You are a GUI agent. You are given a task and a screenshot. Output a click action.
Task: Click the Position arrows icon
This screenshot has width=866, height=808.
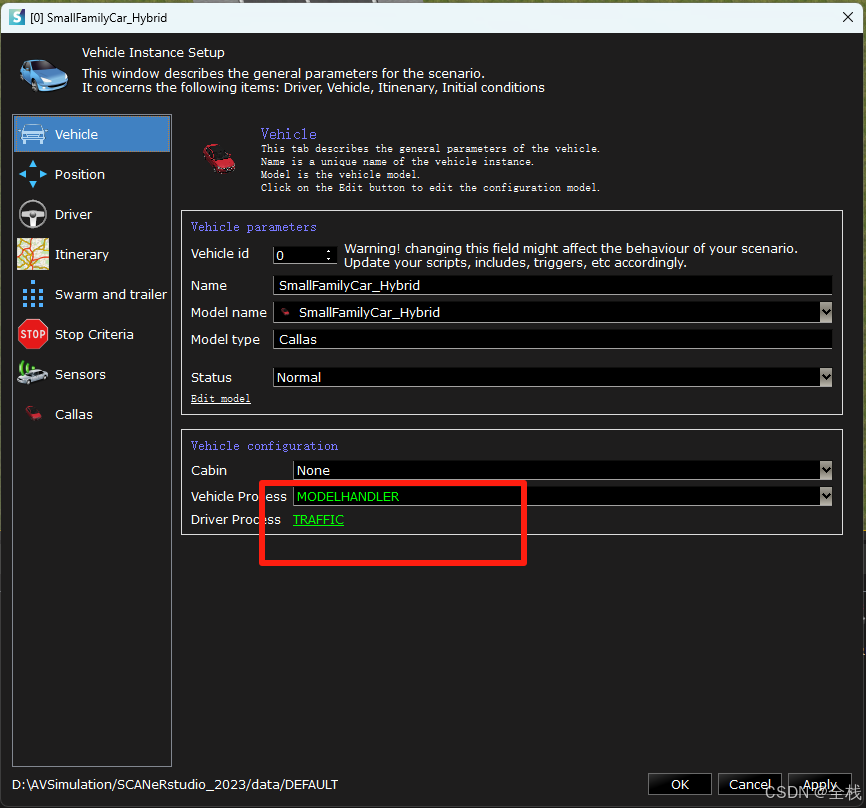pos(33,174)
